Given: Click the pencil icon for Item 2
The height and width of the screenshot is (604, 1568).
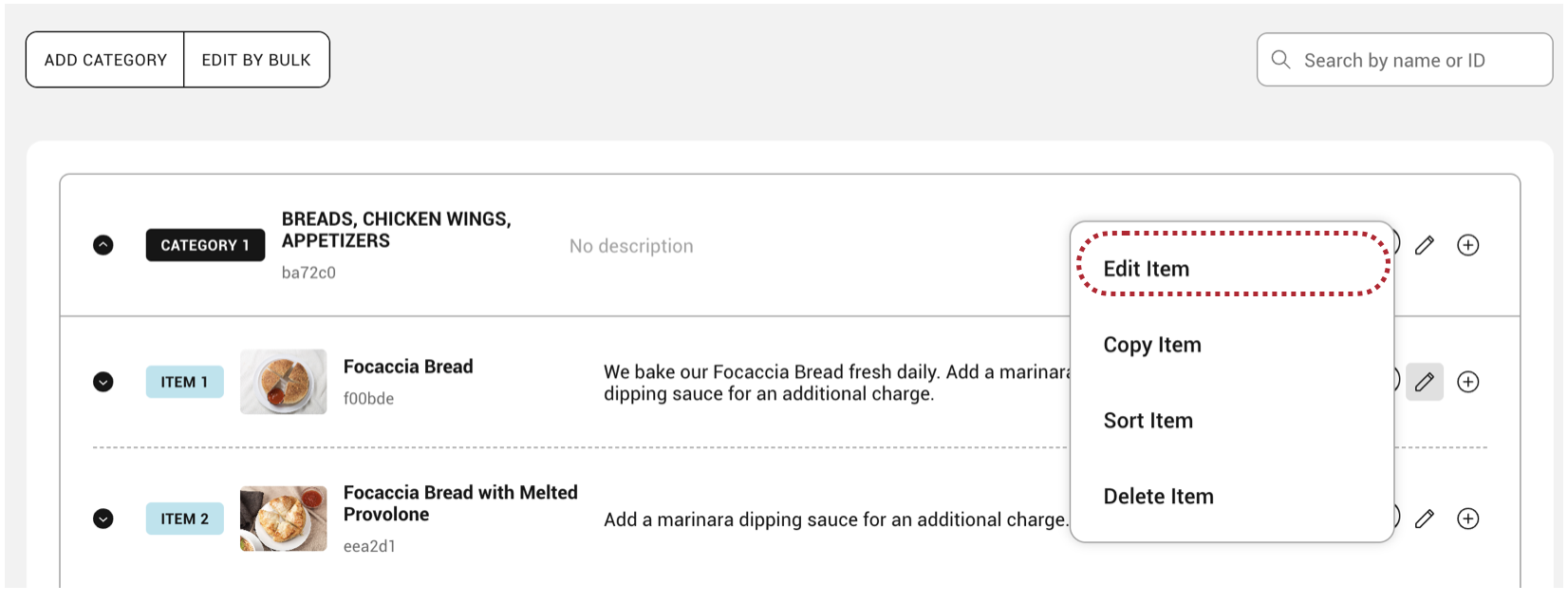Looking at the screenshot, I should point(1424,519).
